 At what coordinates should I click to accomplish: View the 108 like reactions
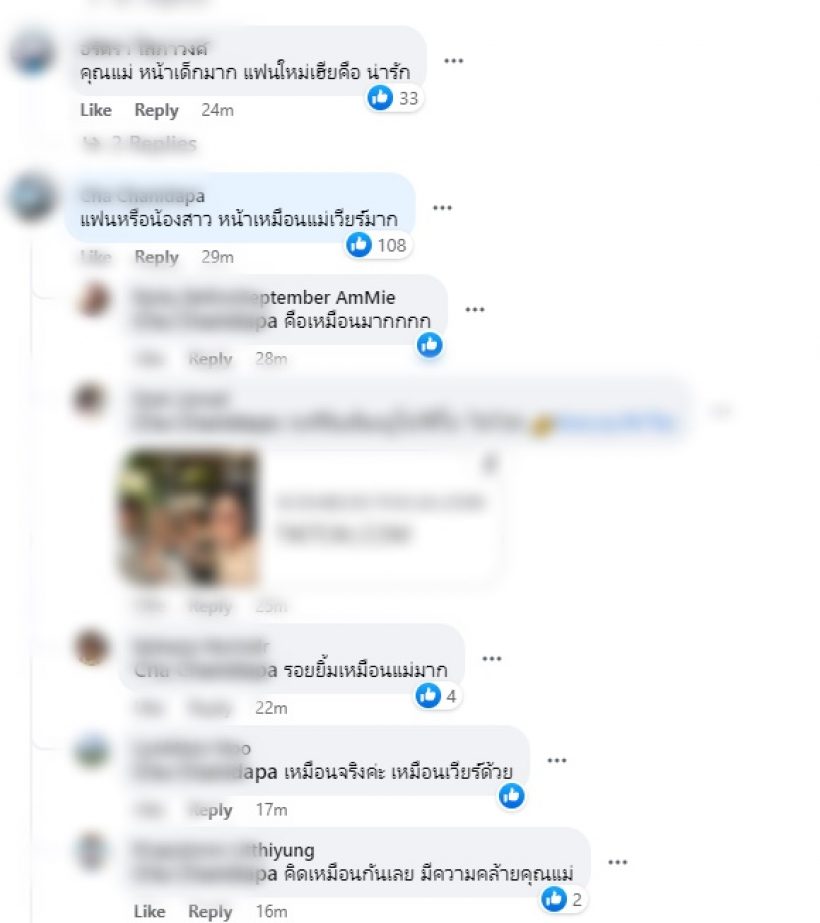click(x=377, y=245)
